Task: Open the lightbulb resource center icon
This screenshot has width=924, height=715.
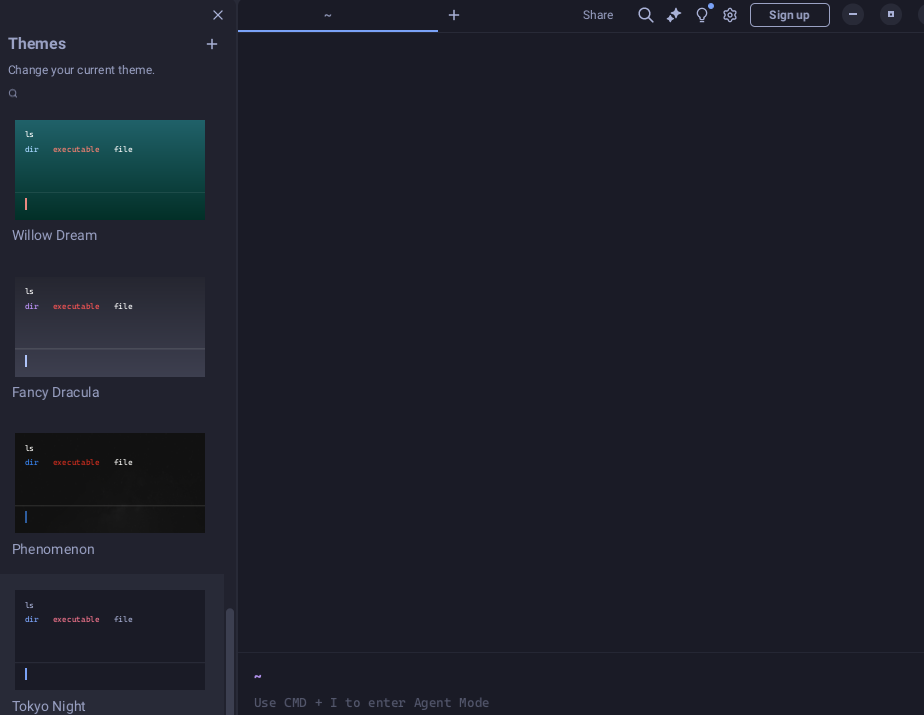Action: click(702, 15)
